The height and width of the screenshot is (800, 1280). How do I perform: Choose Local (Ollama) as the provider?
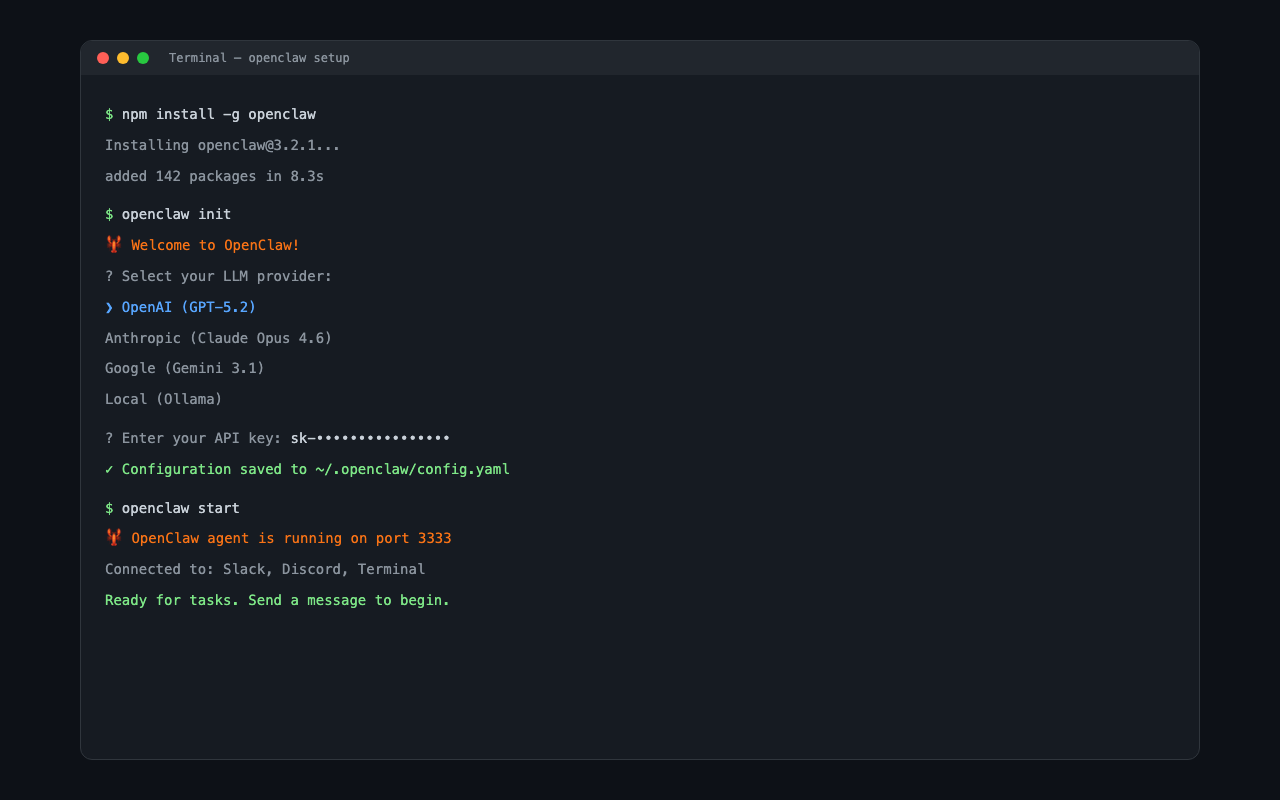(x=163, y=398)
